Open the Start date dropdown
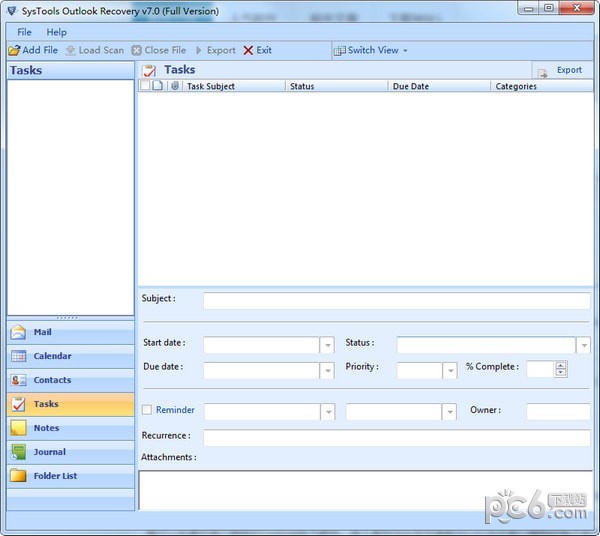The width and height of the screenshot is (600, 536). tap(327, 345)
